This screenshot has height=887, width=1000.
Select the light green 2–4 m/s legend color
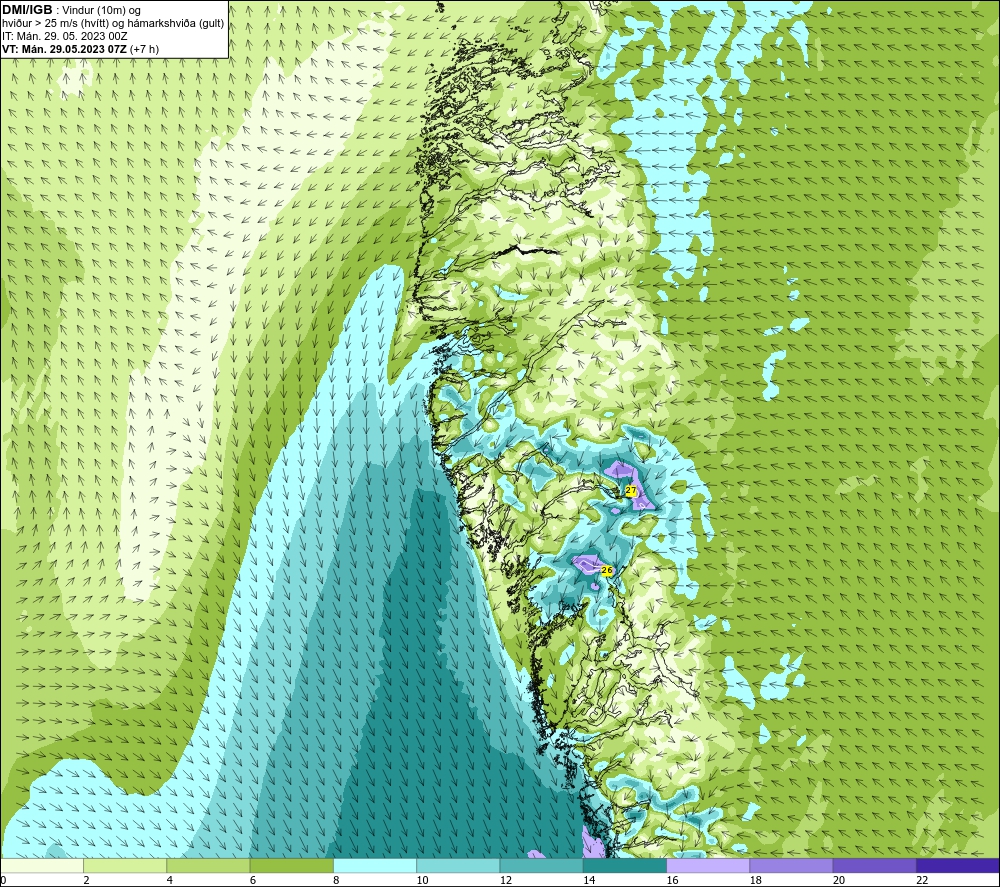coord(125,865)
